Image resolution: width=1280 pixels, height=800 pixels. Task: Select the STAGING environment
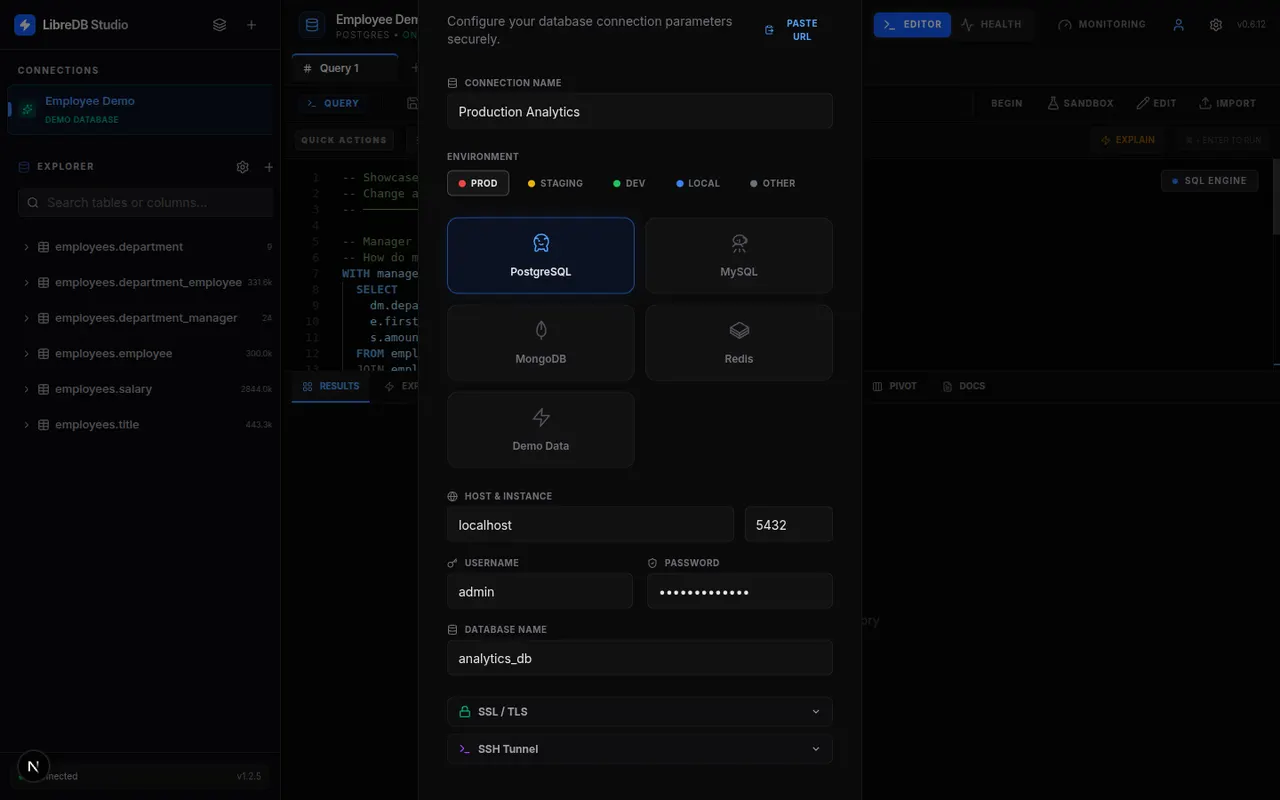pos(555,183)
